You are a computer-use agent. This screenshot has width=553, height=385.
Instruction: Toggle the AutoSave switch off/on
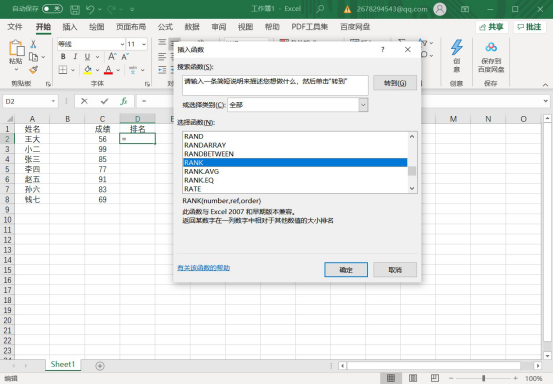point(52,9)
